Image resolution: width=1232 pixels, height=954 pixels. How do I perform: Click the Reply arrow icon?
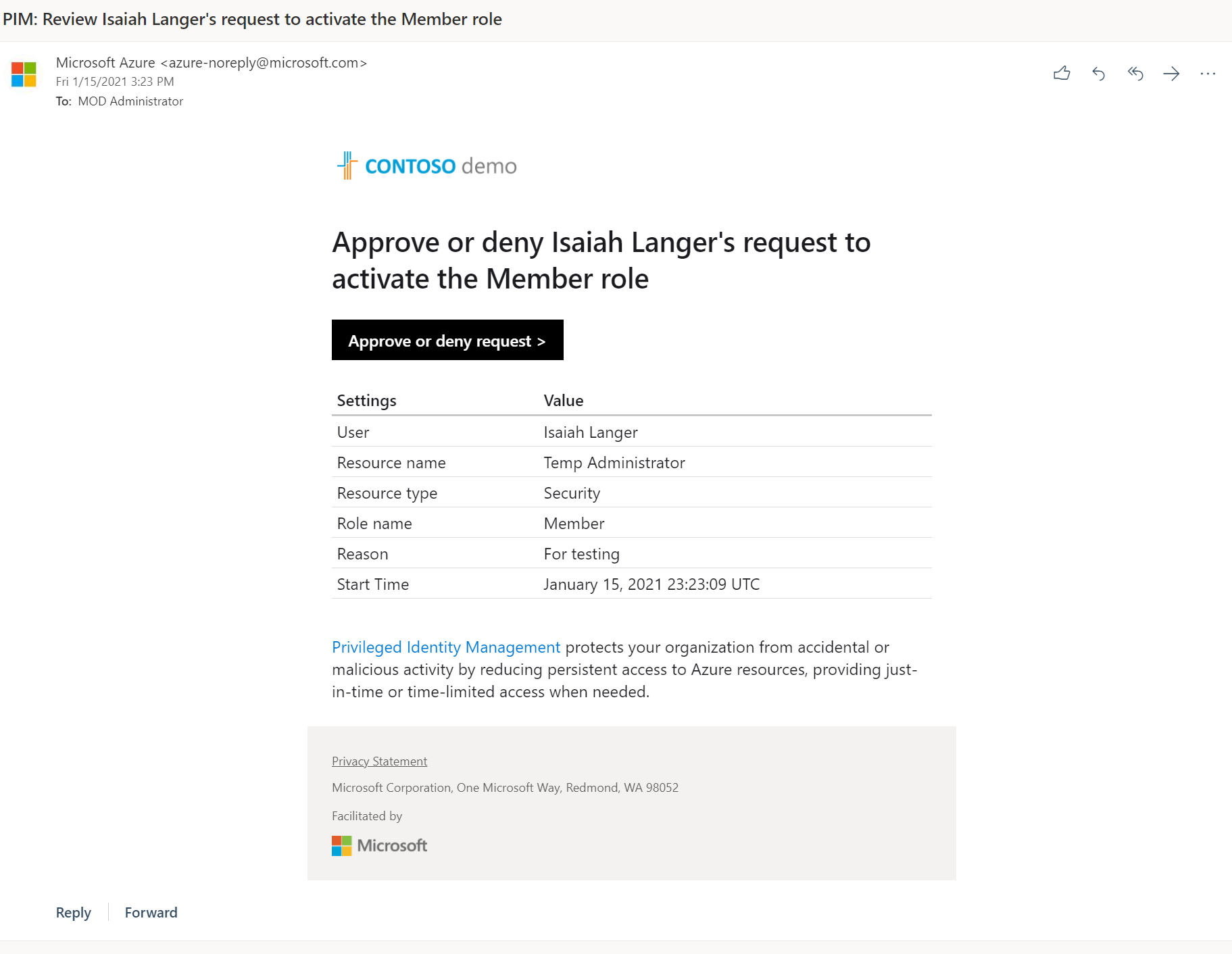[1099, 74]
